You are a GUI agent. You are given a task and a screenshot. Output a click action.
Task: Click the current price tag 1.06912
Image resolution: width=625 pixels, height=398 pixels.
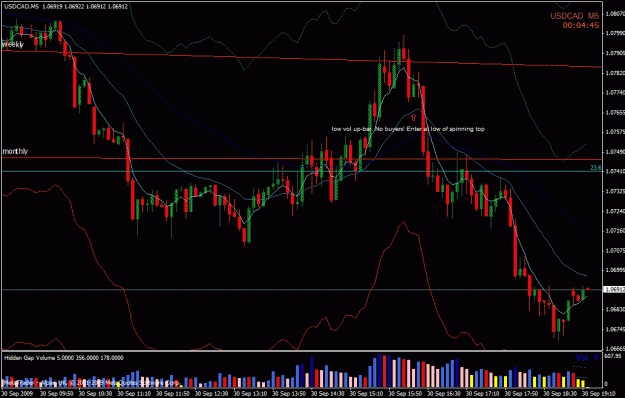point(615,290)
